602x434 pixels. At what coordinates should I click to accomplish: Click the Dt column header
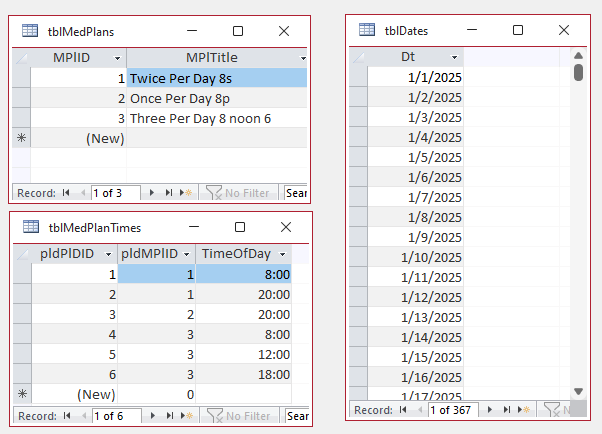pos(415,57)
